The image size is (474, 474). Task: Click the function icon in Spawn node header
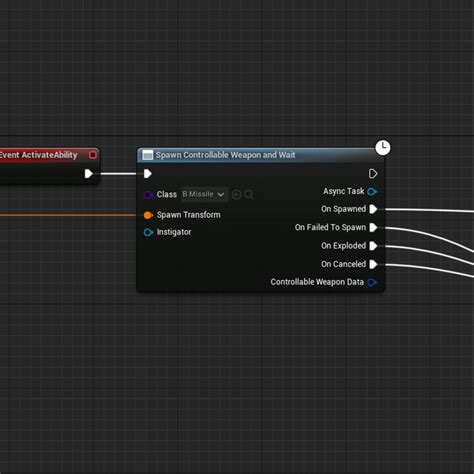pos(147,155)
